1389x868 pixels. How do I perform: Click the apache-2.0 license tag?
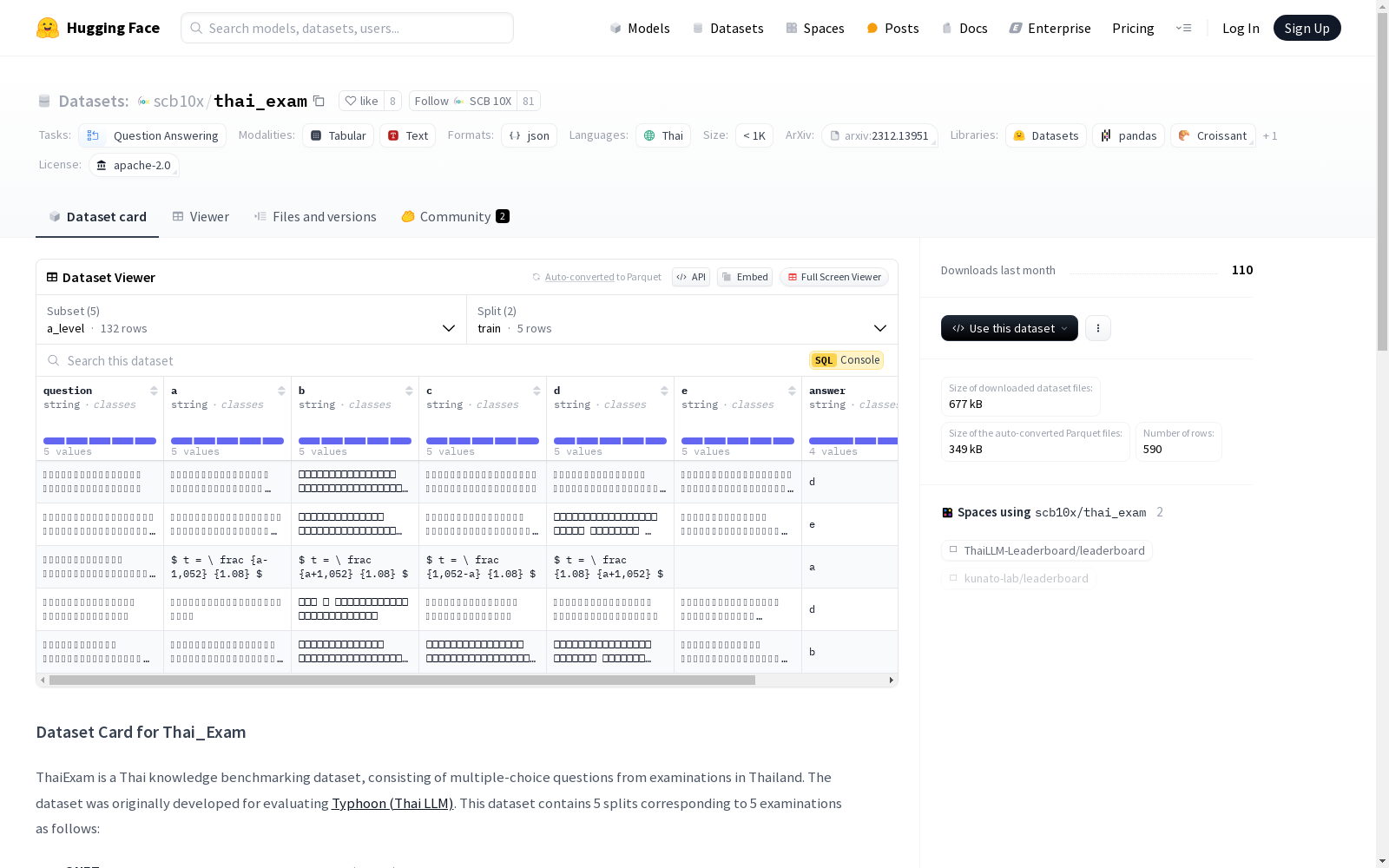click(134, 165)
